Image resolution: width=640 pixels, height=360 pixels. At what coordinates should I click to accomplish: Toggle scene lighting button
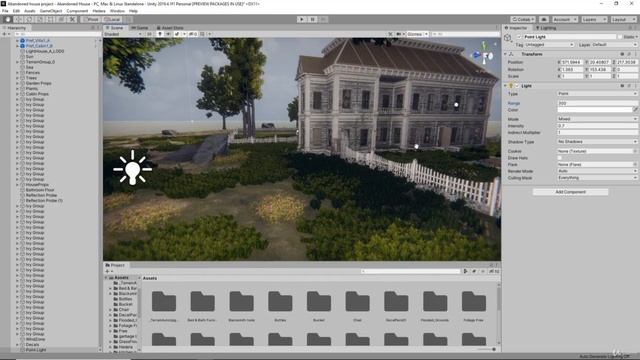tap(160, 34)
